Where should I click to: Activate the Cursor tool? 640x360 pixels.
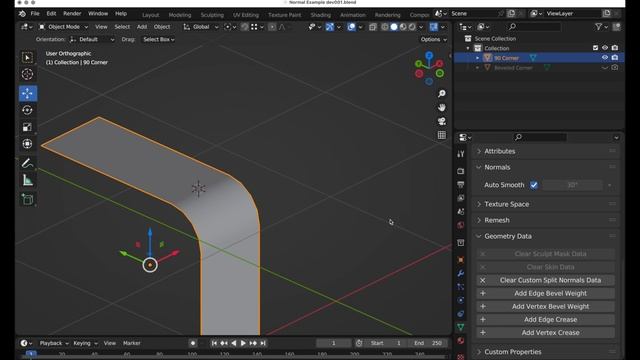tap(27, 74)
